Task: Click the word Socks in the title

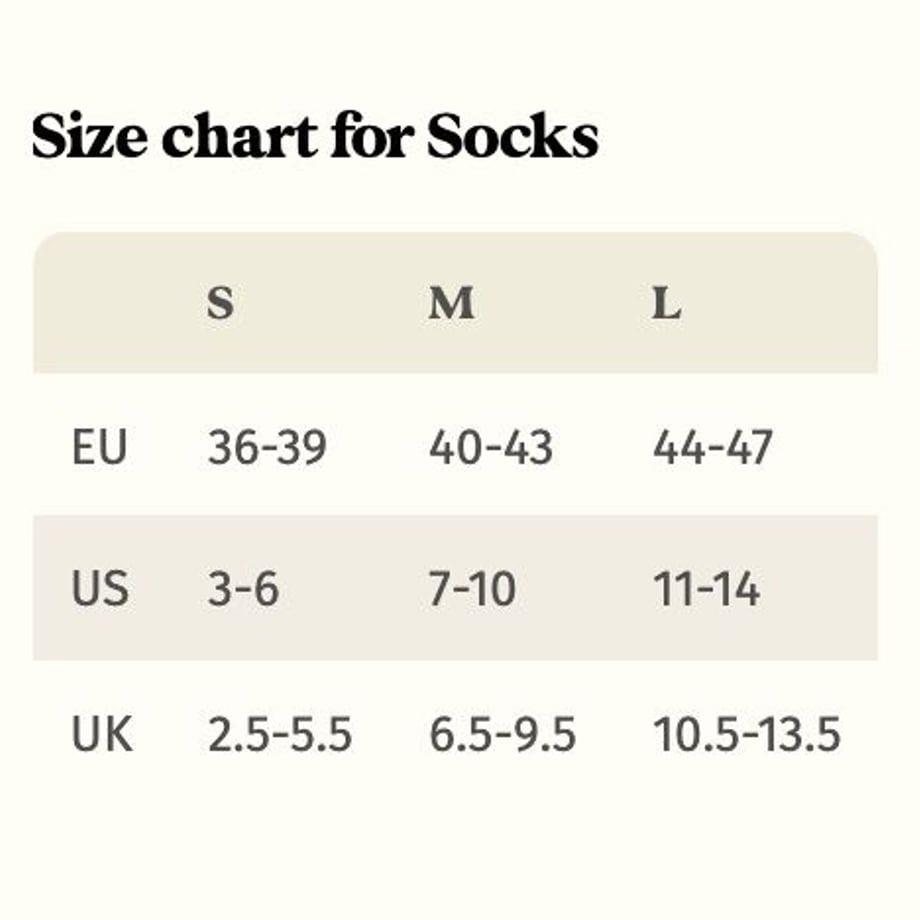Action: (512, 136)
